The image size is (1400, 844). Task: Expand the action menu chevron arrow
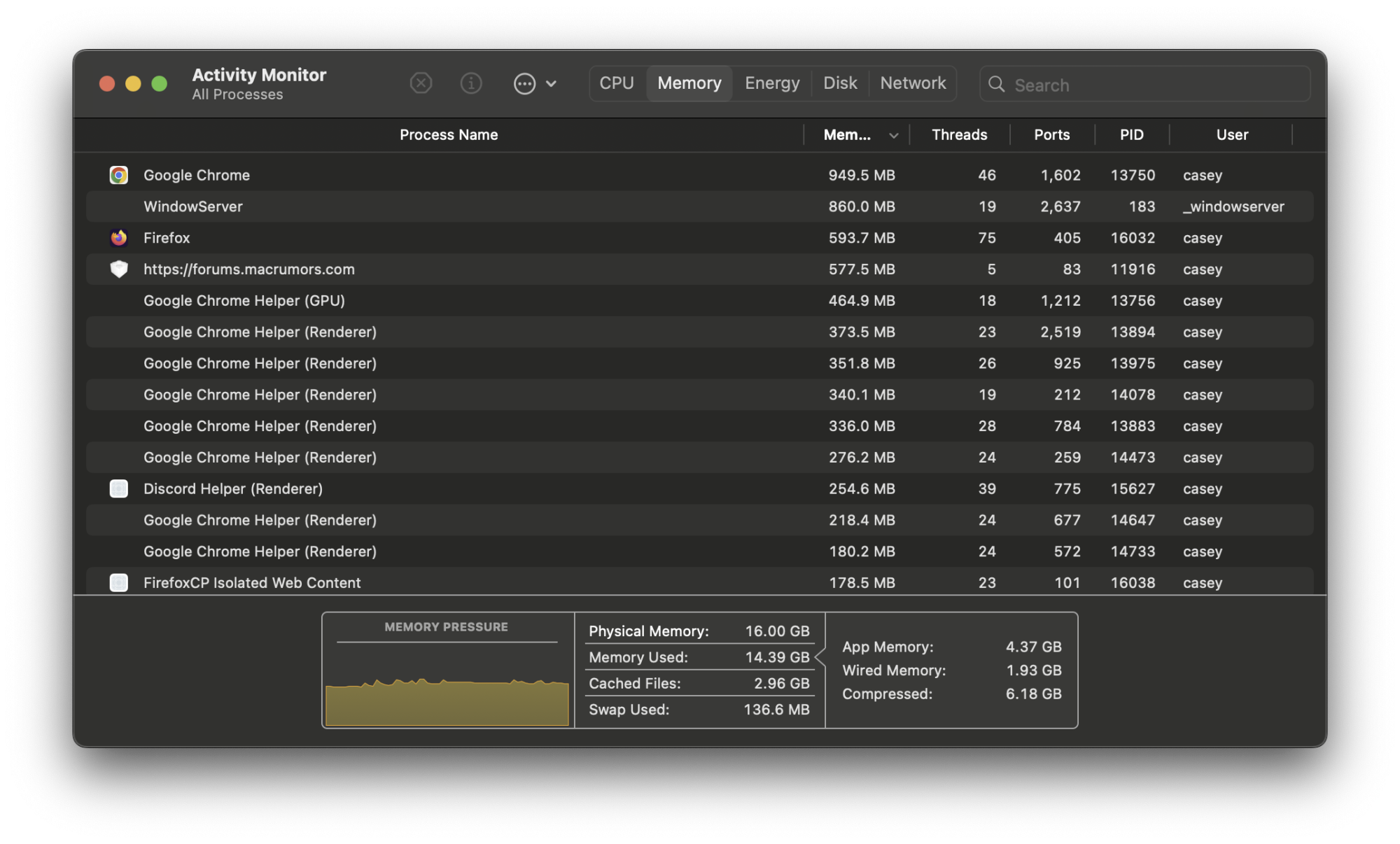coord(552,84)
